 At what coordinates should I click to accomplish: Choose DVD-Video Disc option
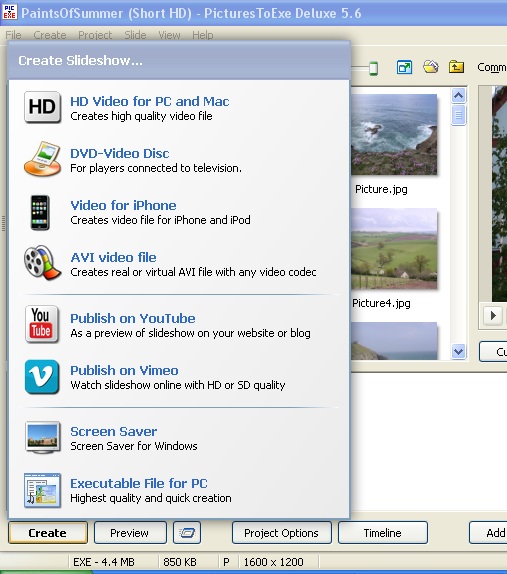click(120, 153)
